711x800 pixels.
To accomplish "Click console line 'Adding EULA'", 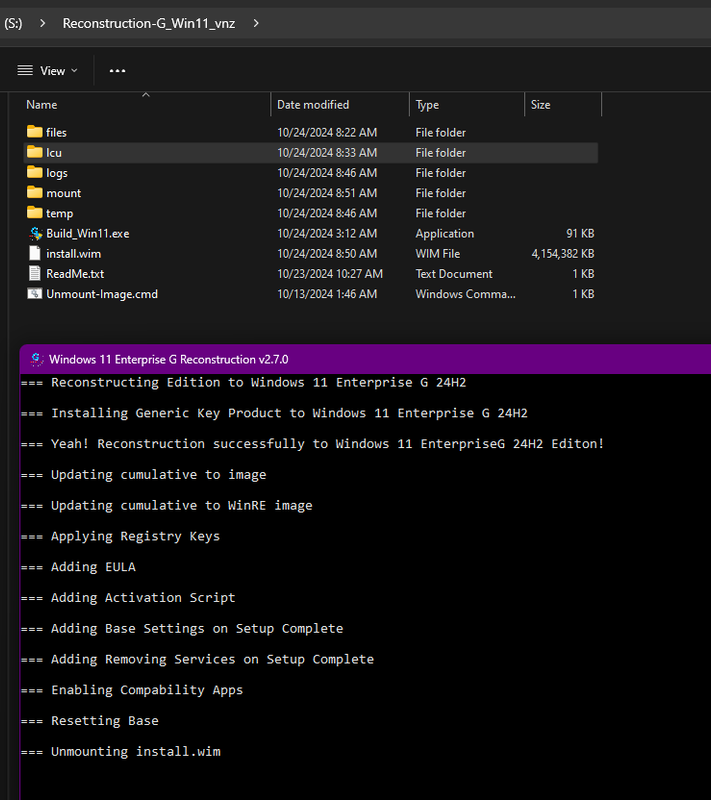I will (x=93, y=567).
